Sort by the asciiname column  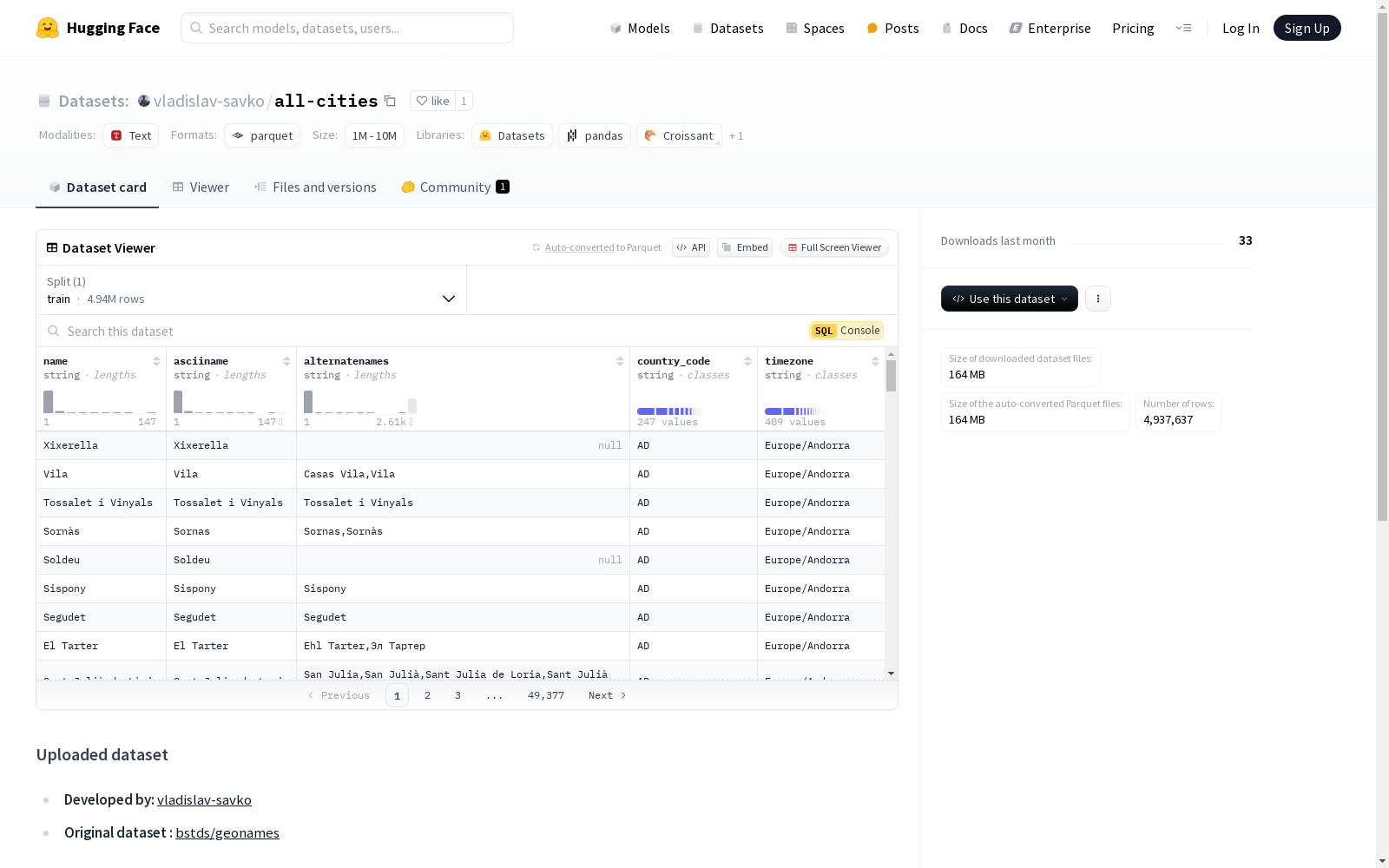coord(286,361)
